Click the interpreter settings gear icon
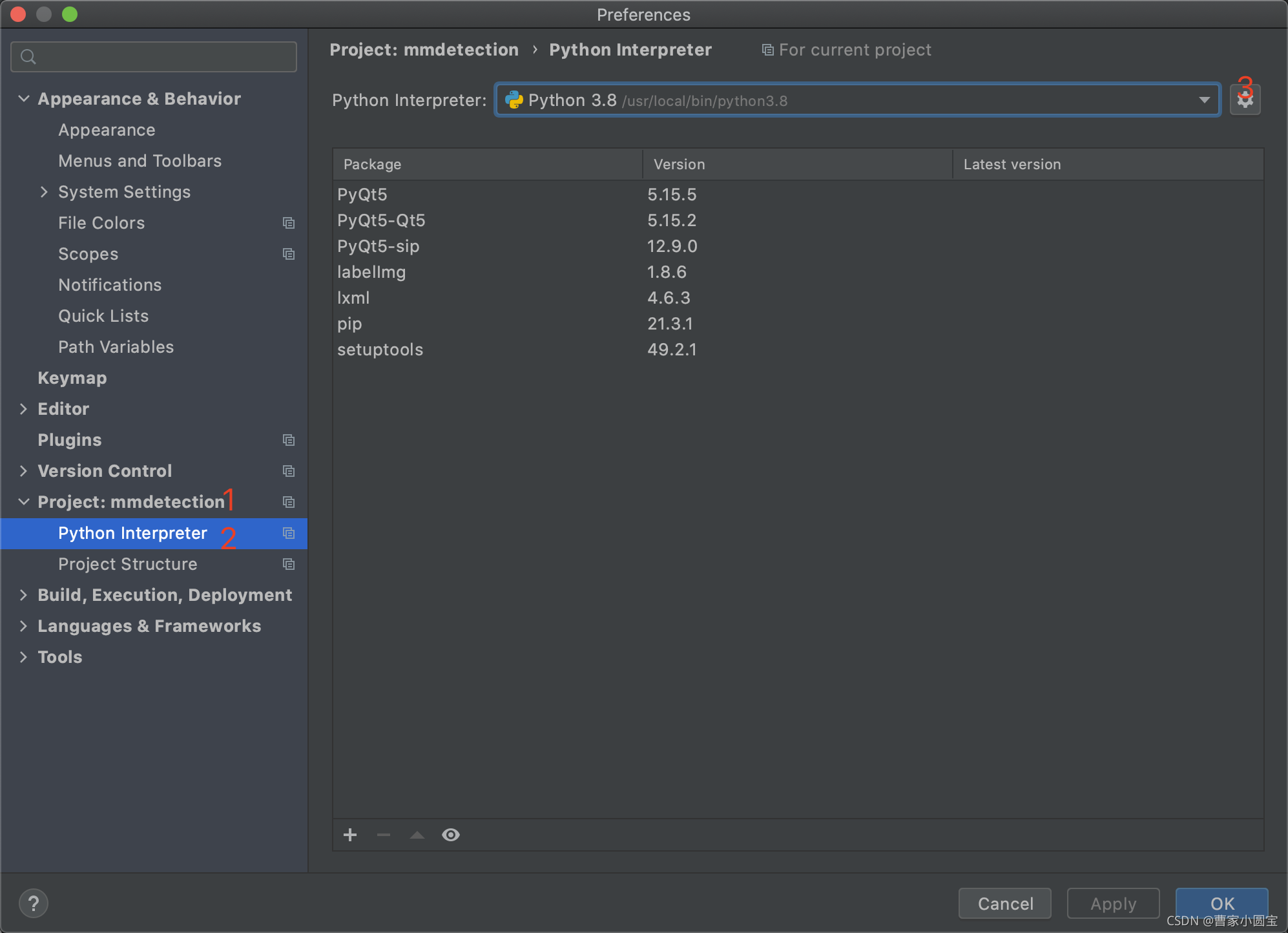 [x=1245, y=100]
